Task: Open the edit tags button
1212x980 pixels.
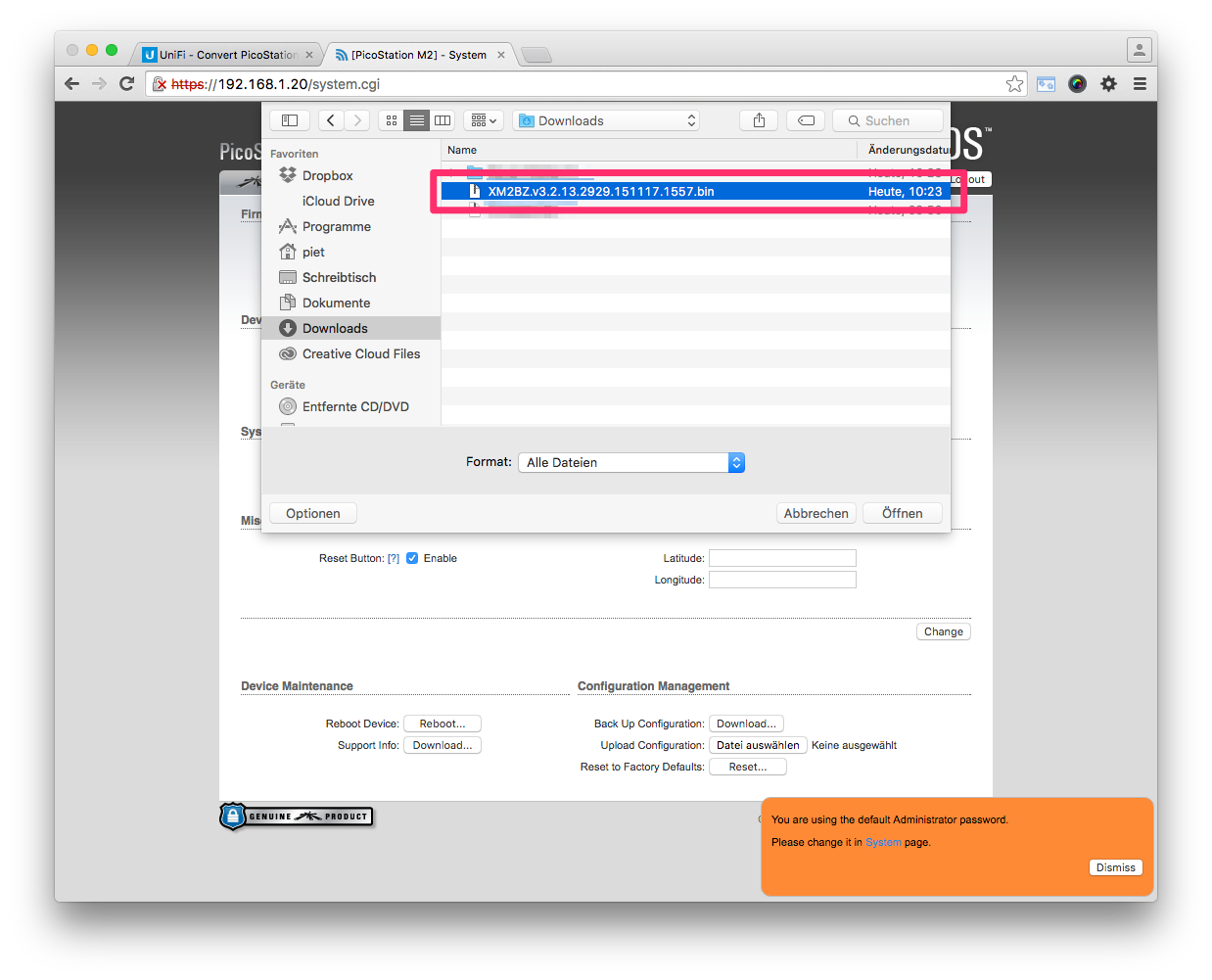Action: (806, 120)
